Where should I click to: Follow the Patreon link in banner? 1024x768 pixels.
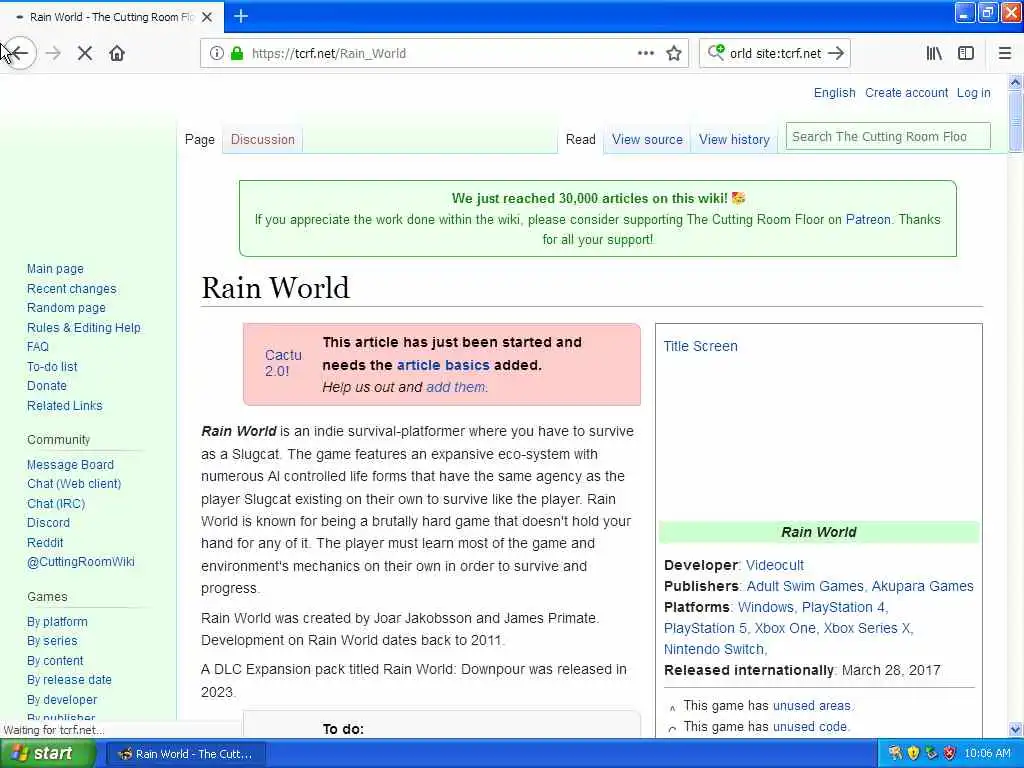[x=868, y=219]
